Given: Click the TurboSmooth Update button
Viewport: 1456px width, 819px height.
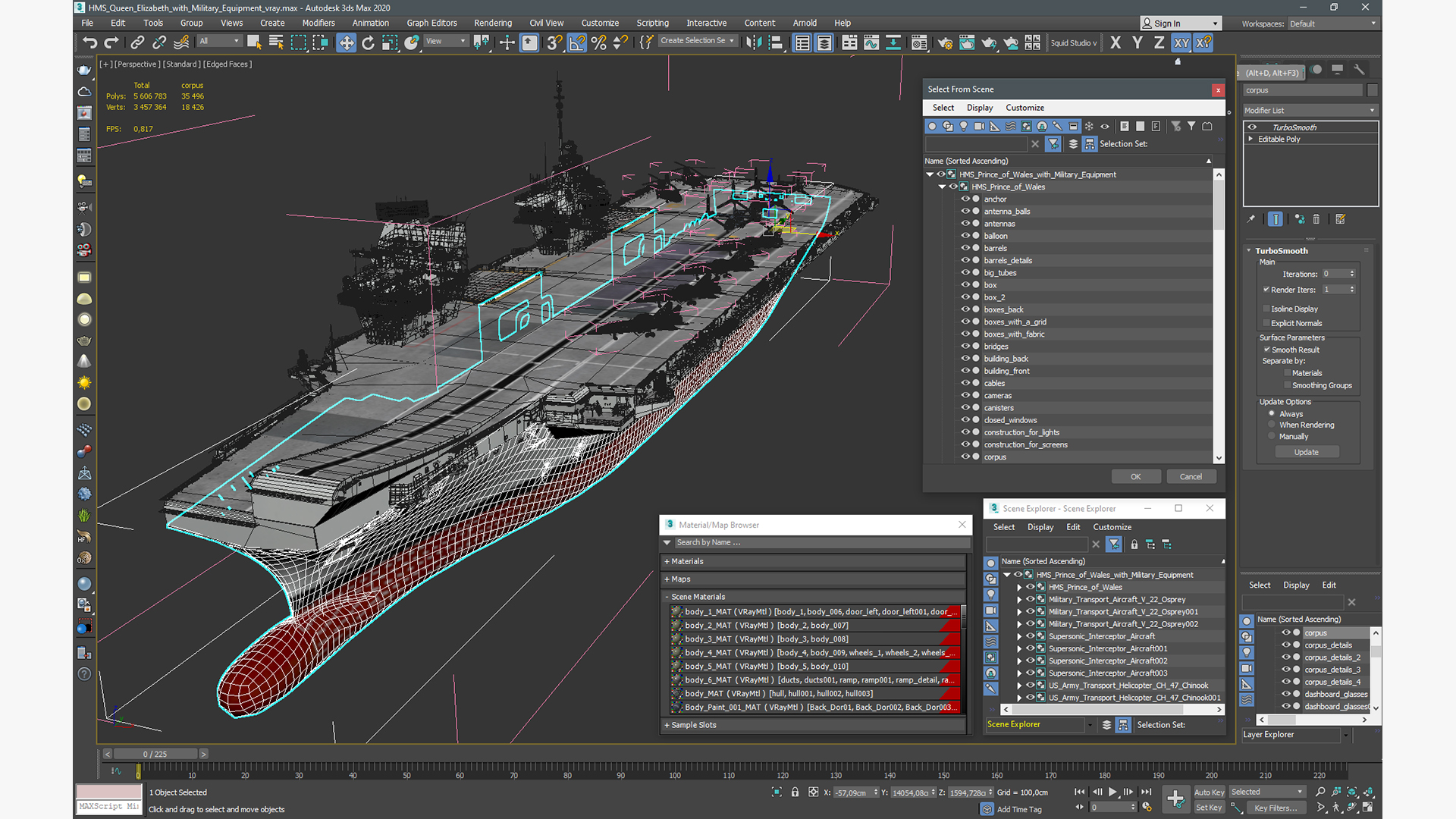Looking at the screenshot, I should 1306,452.
